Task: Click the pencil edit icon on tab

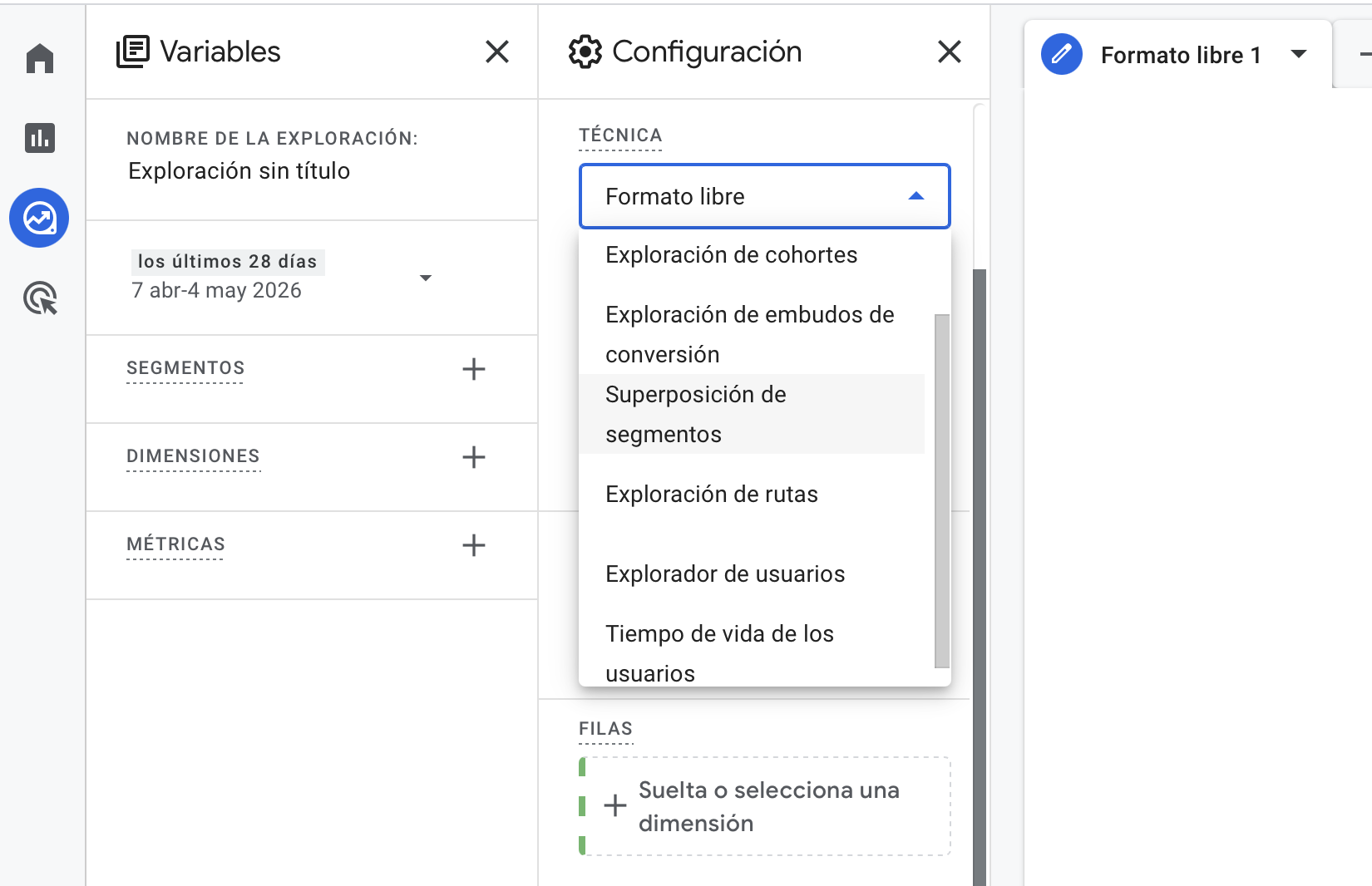Action: pyautogui.click(x=1062, y=55)
